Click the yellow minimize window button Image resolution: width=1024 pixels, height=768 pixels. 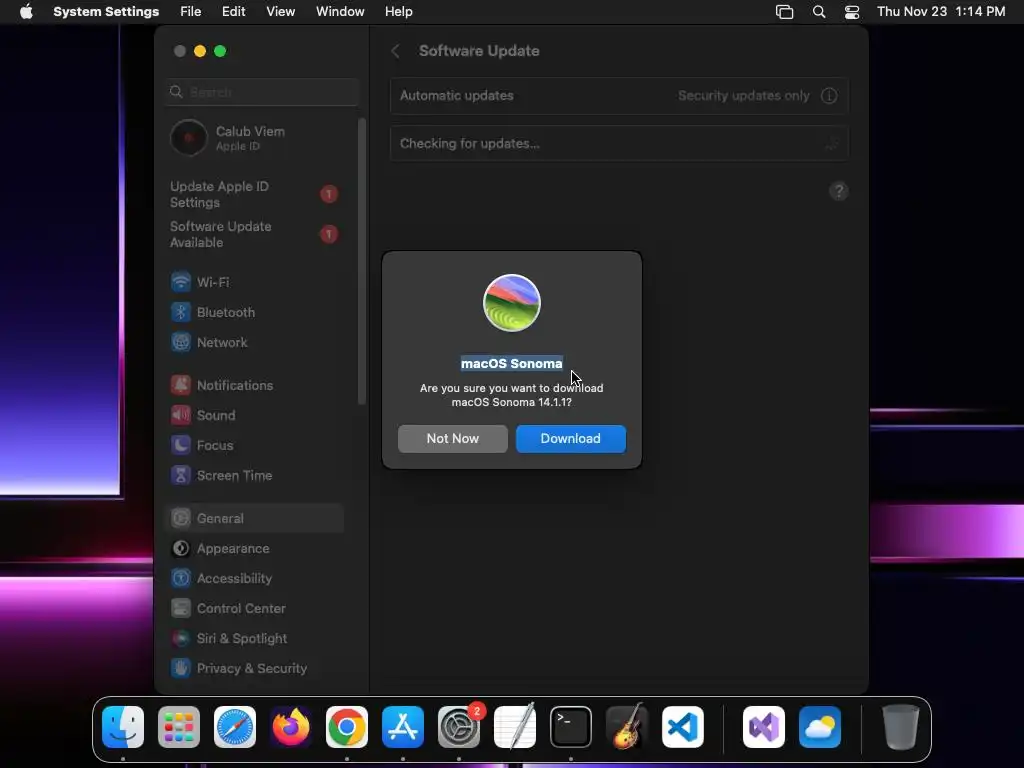200,51
